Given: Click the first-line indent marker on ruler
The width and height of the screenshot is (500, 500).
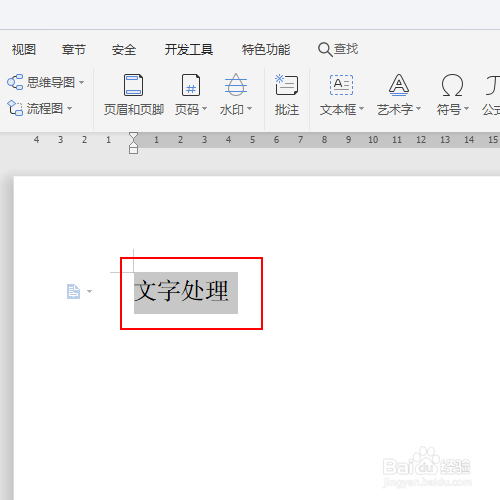Looking at the screenshot, I should pos(133,136).
